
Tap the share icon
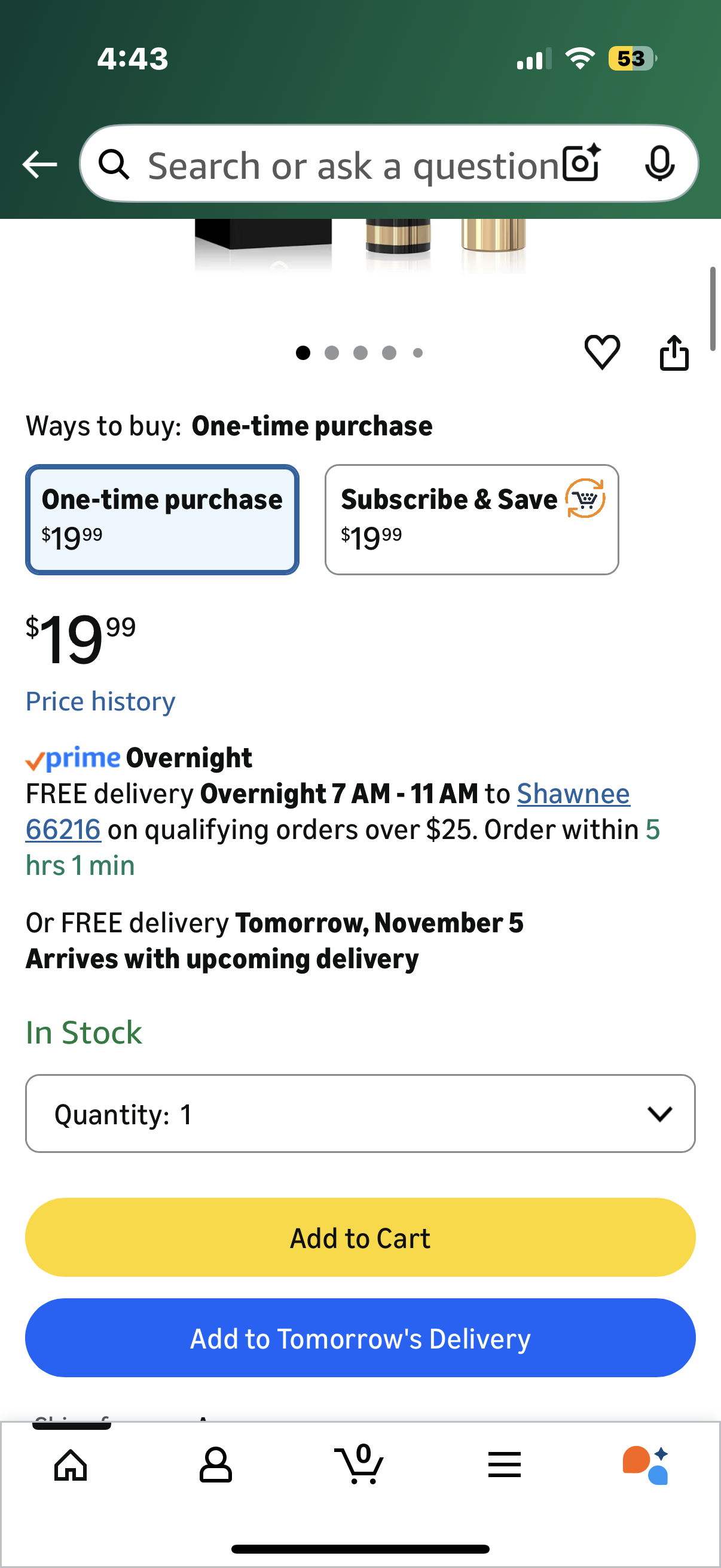674,352
